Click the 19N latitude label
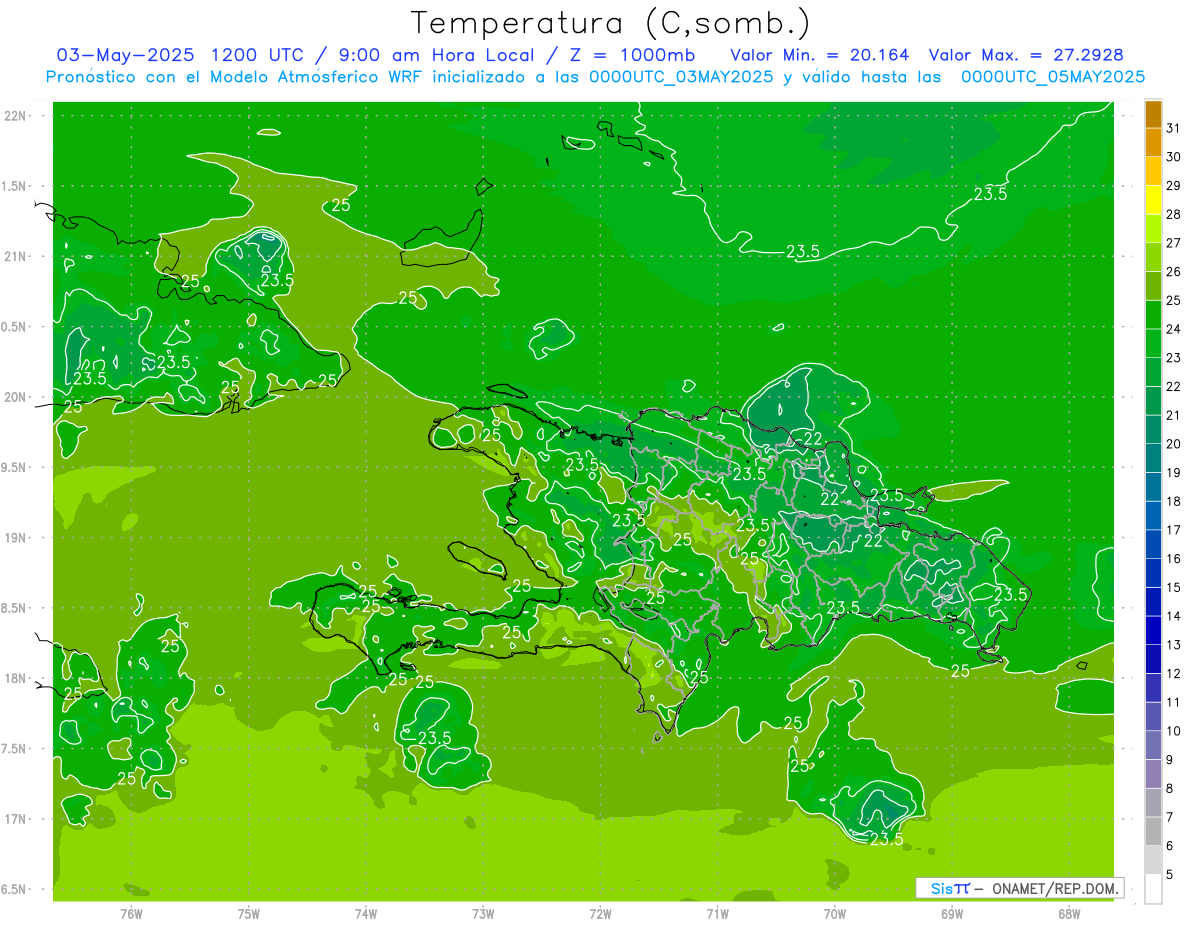The image size is (1200, 927). [16, 537]
